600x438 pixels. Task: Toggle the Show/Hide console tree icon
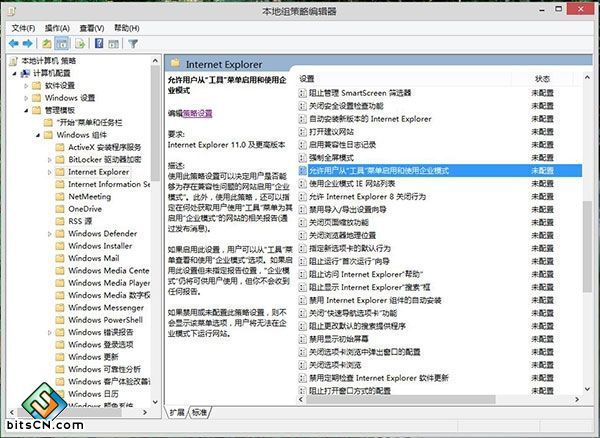[62, 44]
